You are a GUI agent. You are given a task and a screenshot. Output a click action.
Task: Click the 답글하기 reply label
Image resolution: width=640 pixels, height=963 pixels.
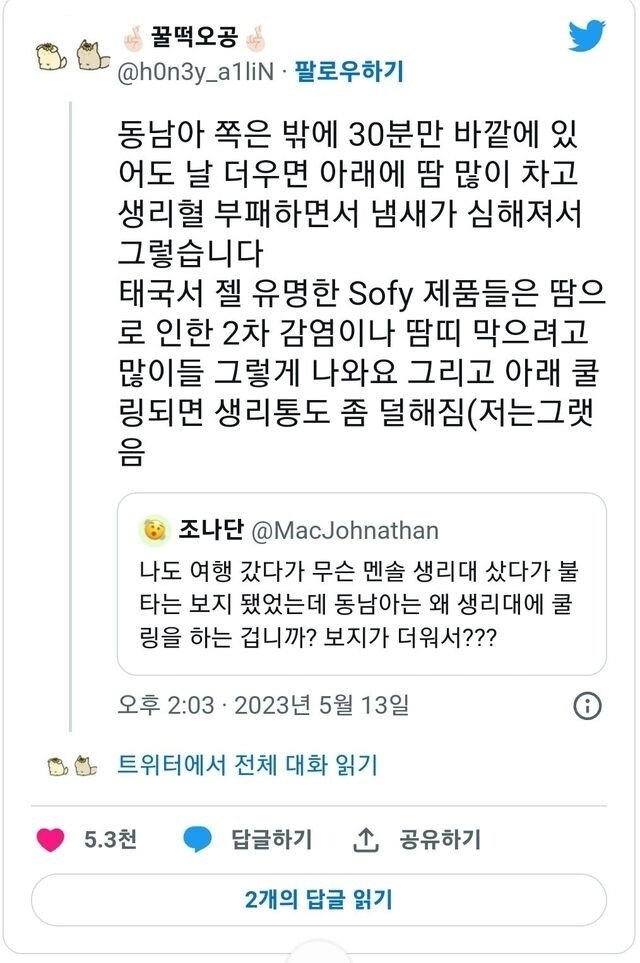pyautogui.click(x=271, y=840)
